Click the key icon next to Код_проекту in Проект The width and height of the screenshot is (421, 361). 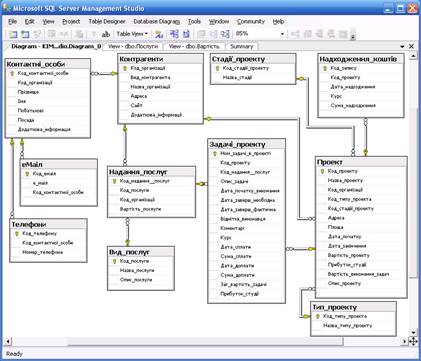click(322, 171)
